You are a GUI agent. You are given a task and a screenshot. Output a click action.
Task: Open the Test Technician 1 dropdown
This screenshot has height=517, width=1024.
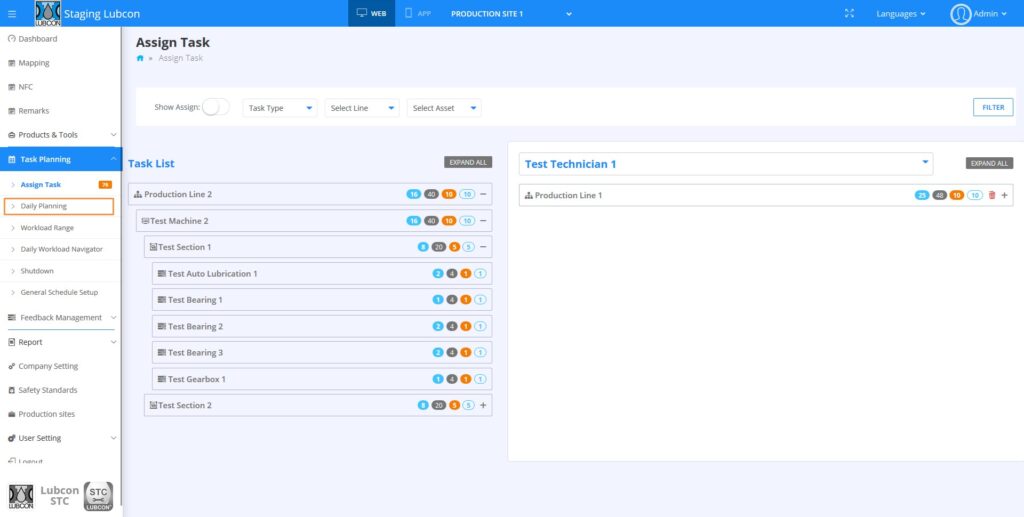(x=726, y=164)
